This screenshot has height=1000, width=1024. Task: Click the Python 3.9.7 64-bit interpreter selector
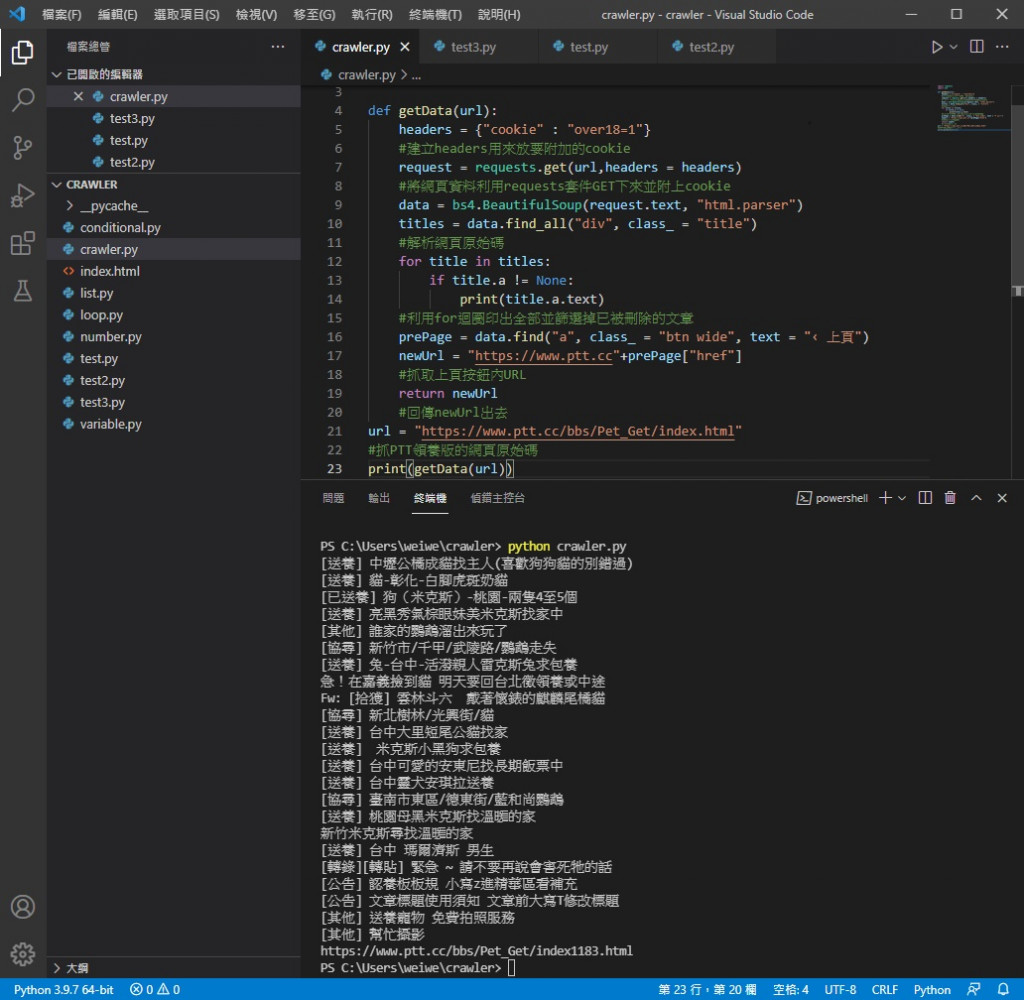pos(63,989)
